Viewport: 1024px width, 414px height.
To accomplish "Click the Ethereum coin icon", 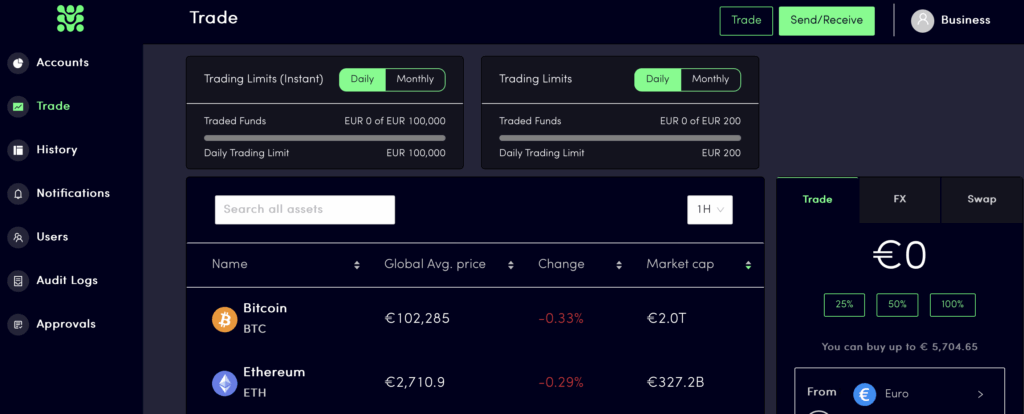I will pos(225,383).
